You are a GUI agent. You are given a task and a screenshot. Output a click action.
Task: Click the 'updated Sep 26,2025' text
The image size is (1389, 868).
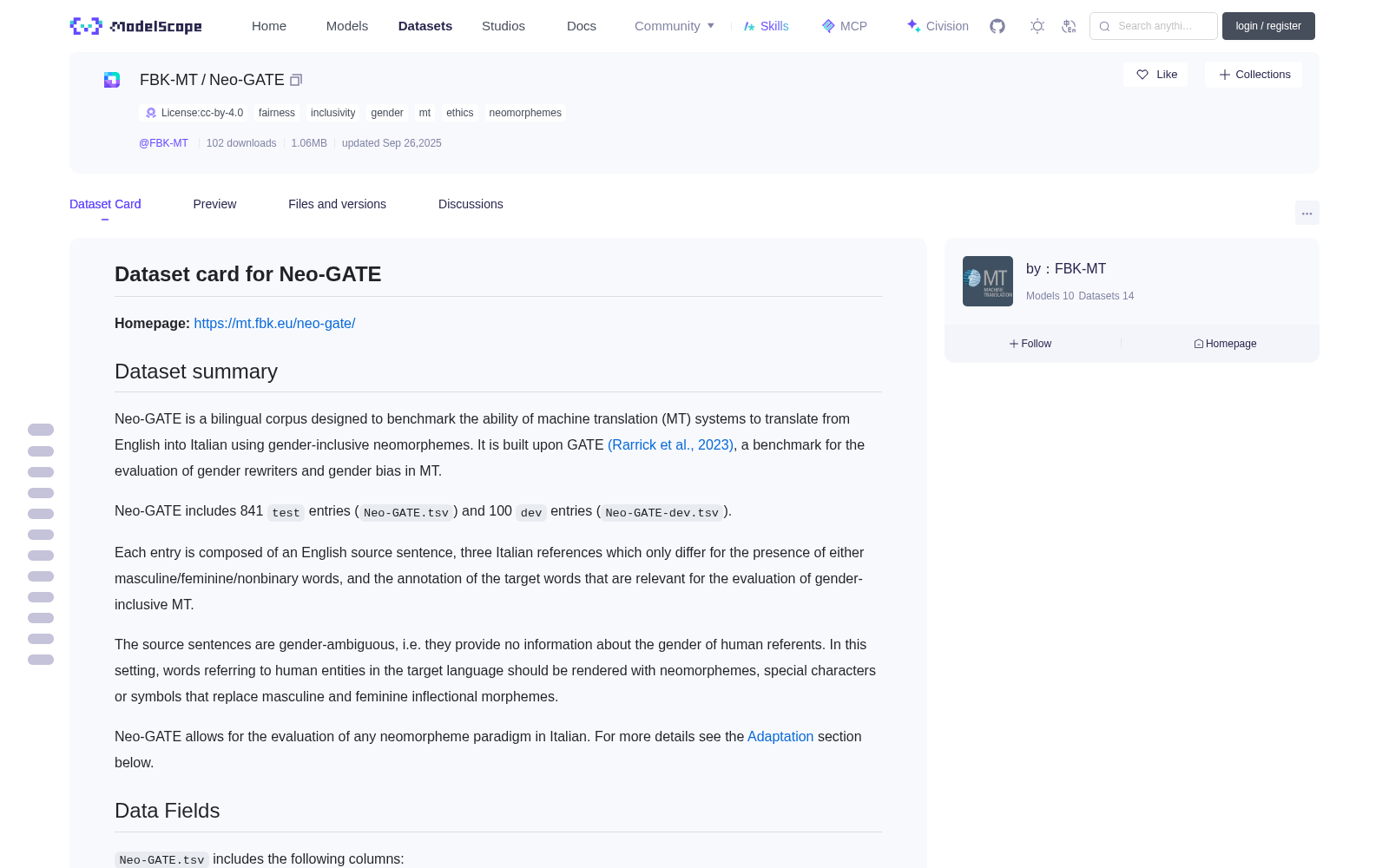[392, 143]
